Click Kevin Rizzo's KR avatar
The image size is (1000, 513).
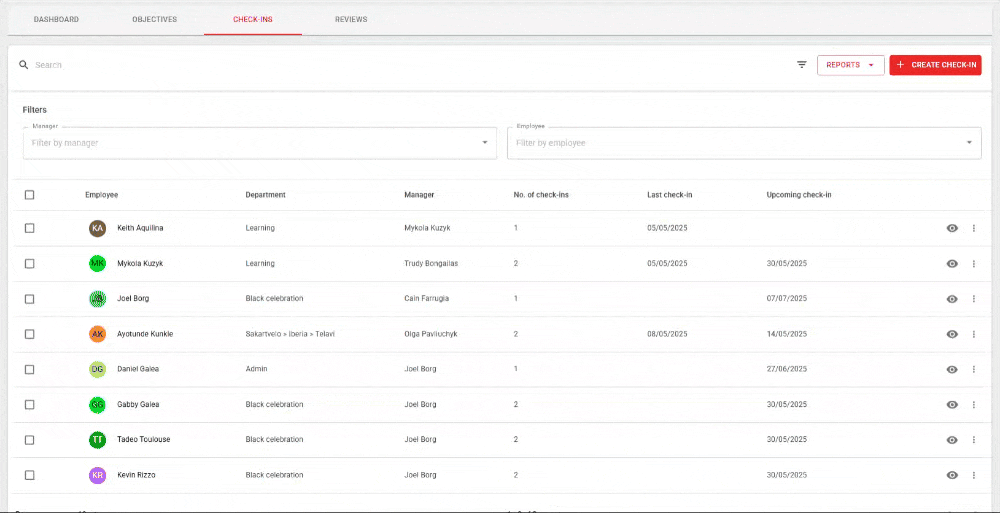pos(97,475)
